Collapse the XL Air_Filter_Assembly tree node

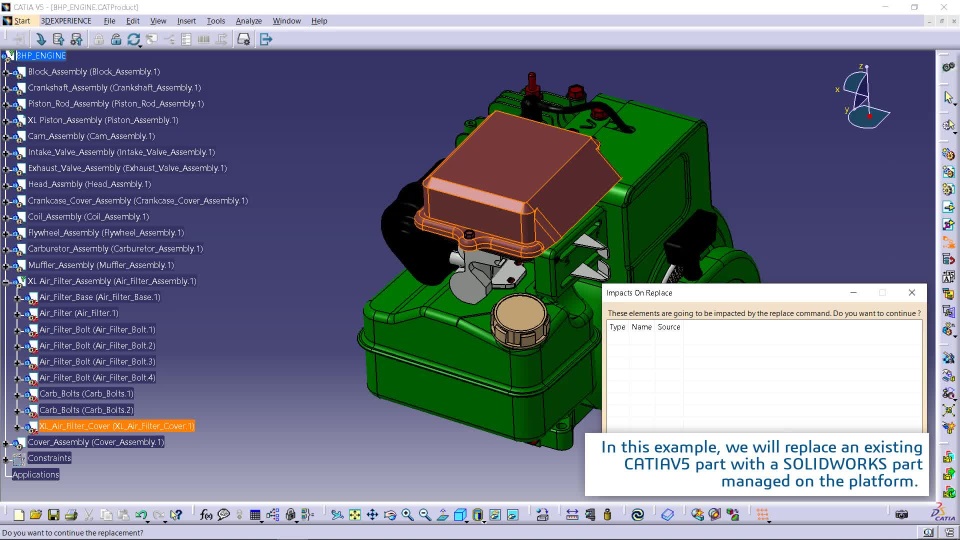click(x=6, y=282)
